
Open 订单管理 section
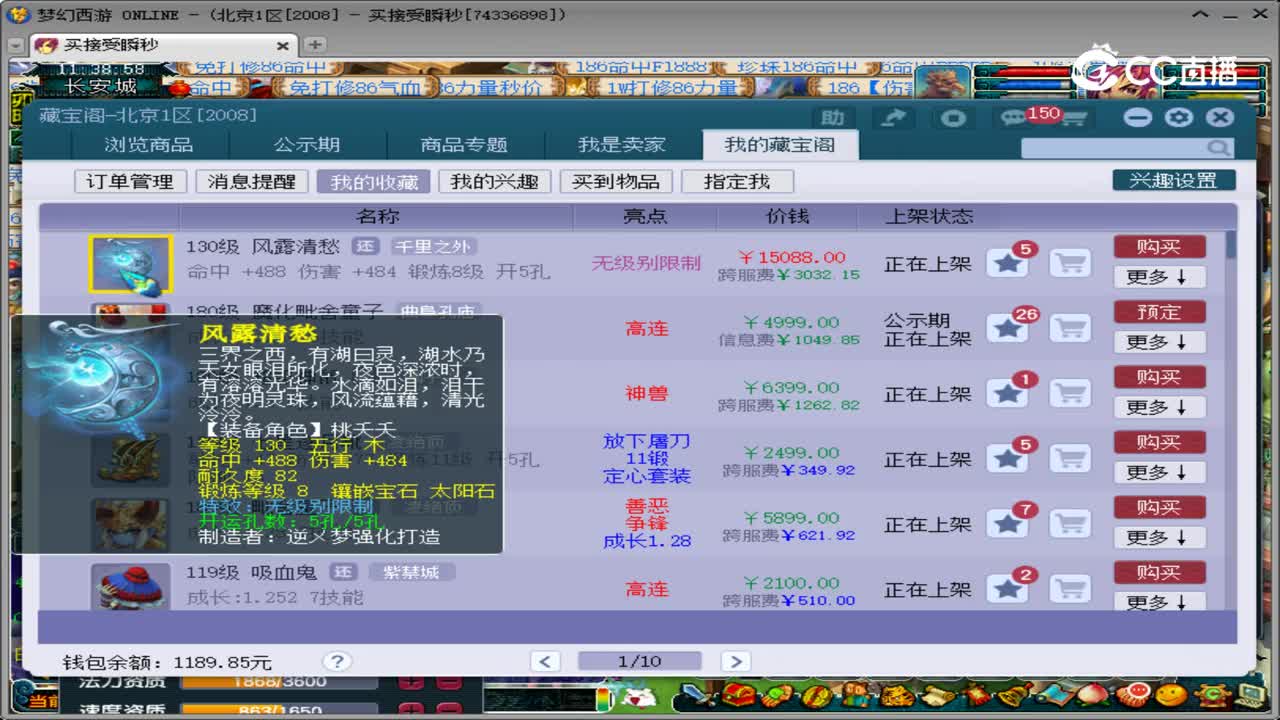[x=130, y=182]
